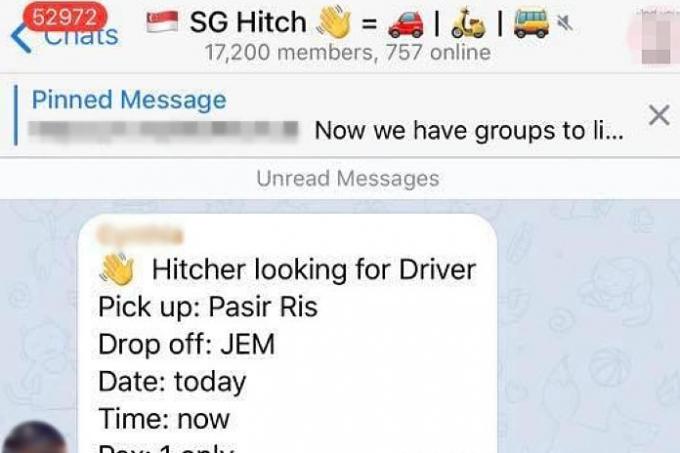
Task: Open the group avatar at top right
Action: [653, 37]
